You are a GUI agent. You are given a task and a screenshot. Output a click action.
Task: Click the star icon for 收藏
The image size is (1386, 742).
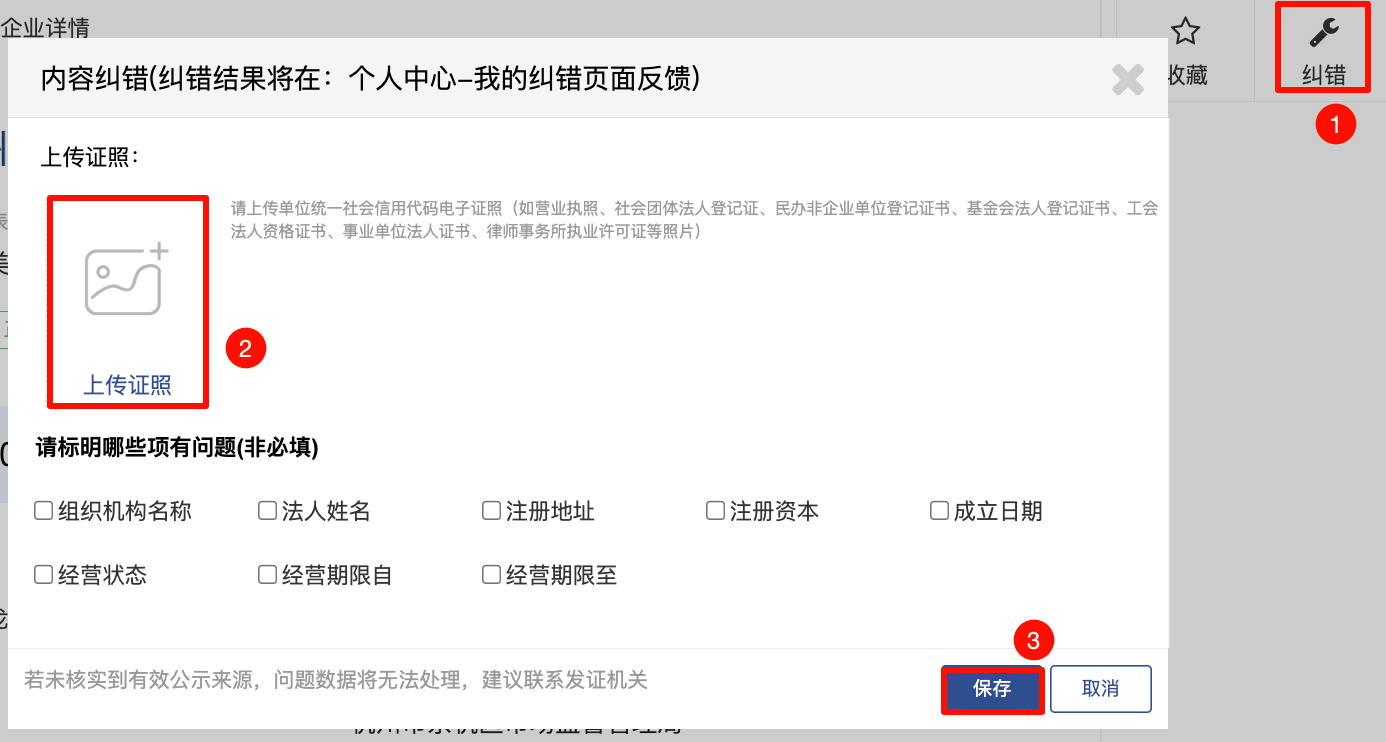point(1185,32)
